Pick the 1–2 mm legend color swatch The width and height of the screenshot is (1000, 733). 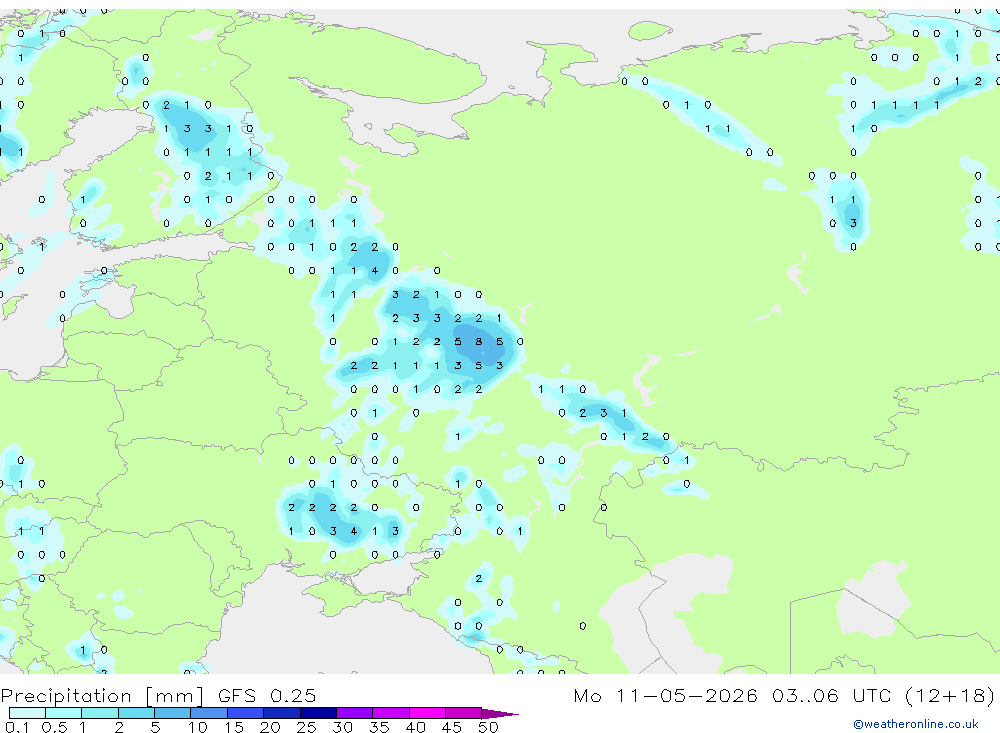(x=100, y=713)
